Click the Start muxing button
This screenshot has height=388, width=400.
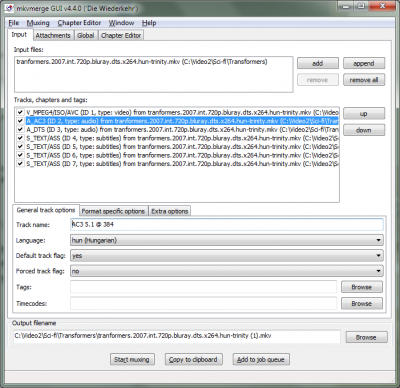tap(132, 359)
